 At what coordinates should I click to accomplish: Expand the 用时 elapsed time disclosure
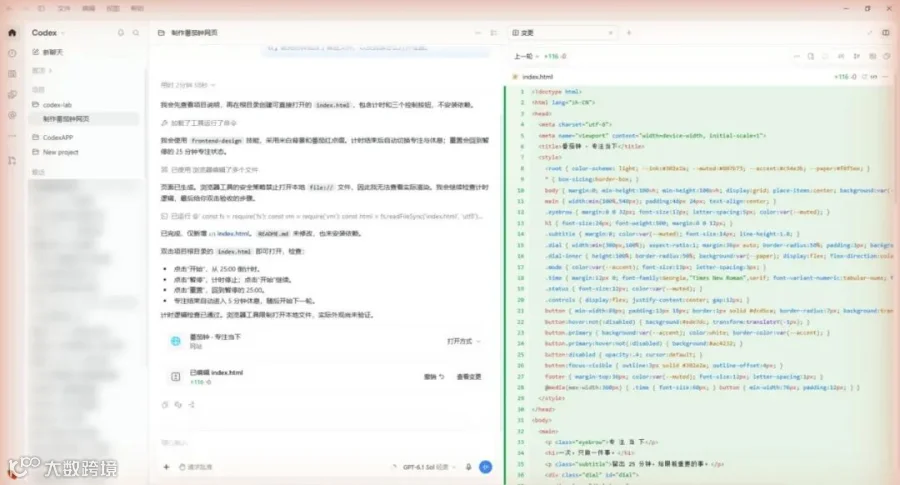(188, 85)
